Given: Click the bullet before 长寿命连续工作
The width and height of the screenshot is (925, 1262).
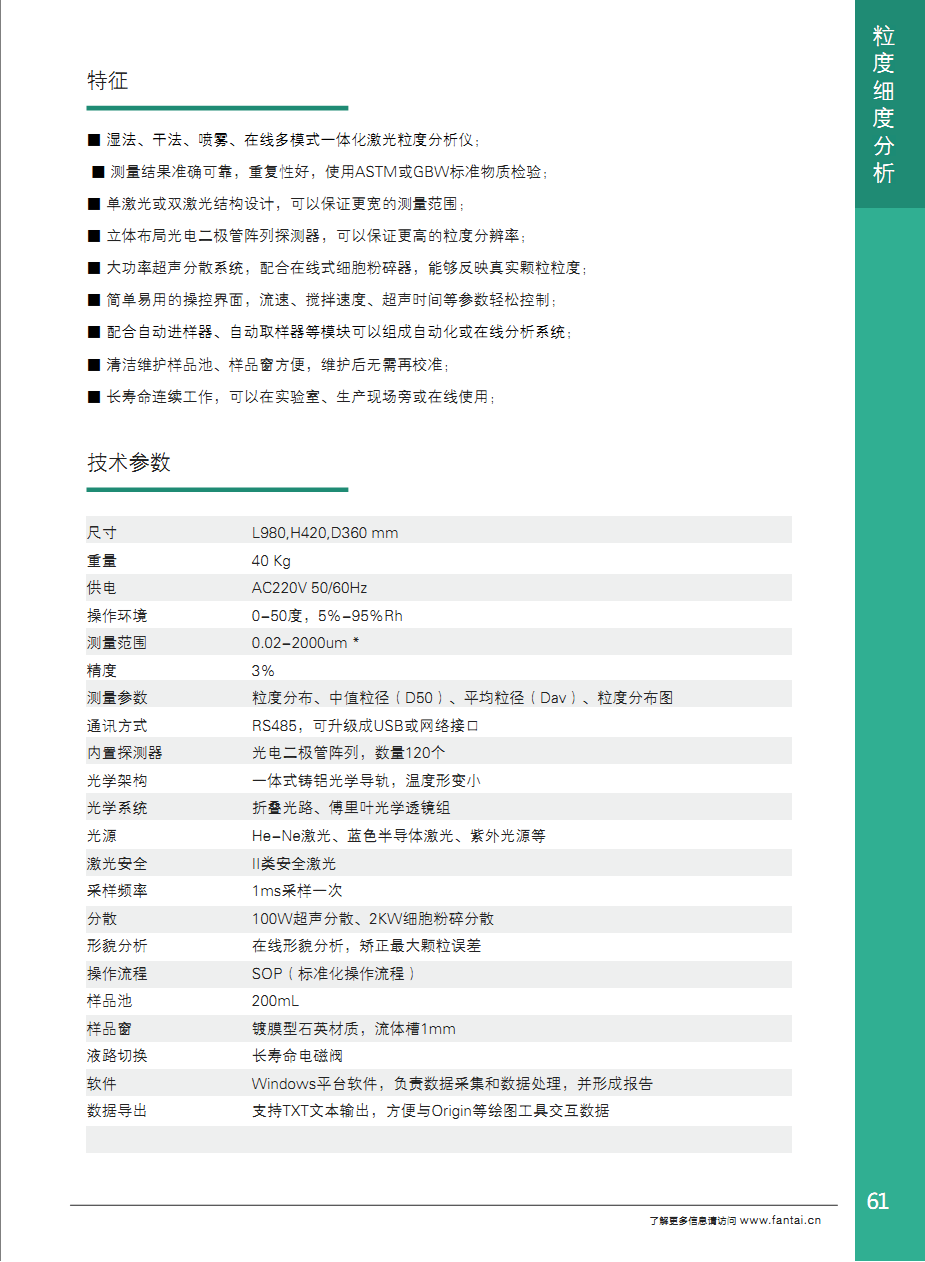Looking at the screenshot, I should [94, 396].
